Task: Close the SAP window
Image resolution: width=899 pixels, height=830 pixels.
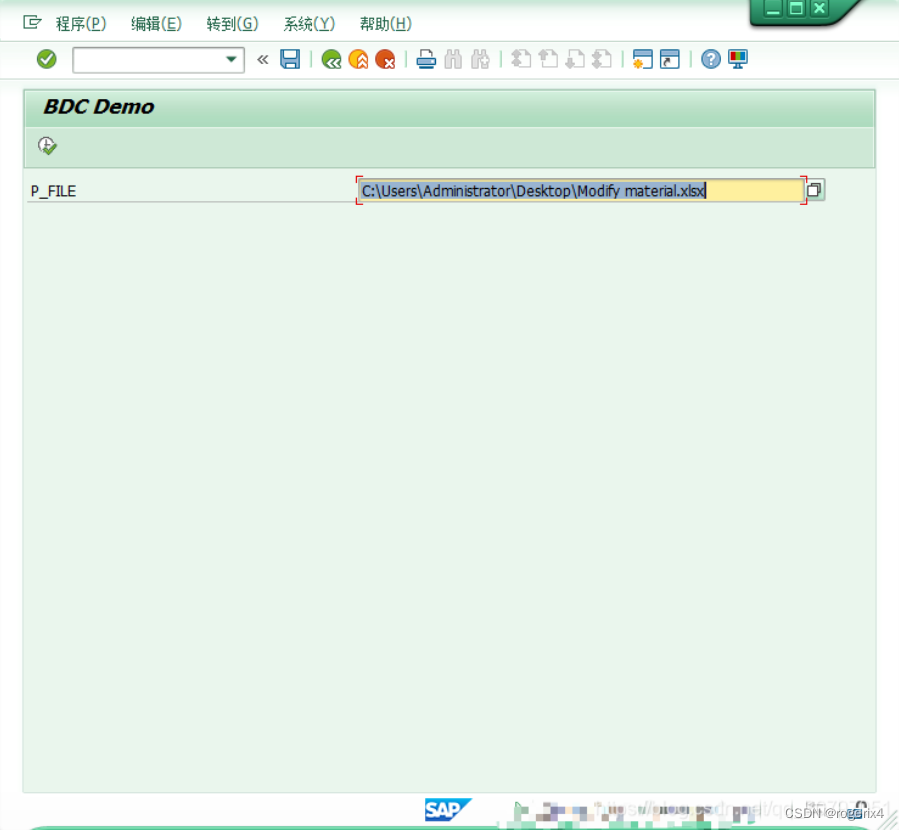Action: 819,9
